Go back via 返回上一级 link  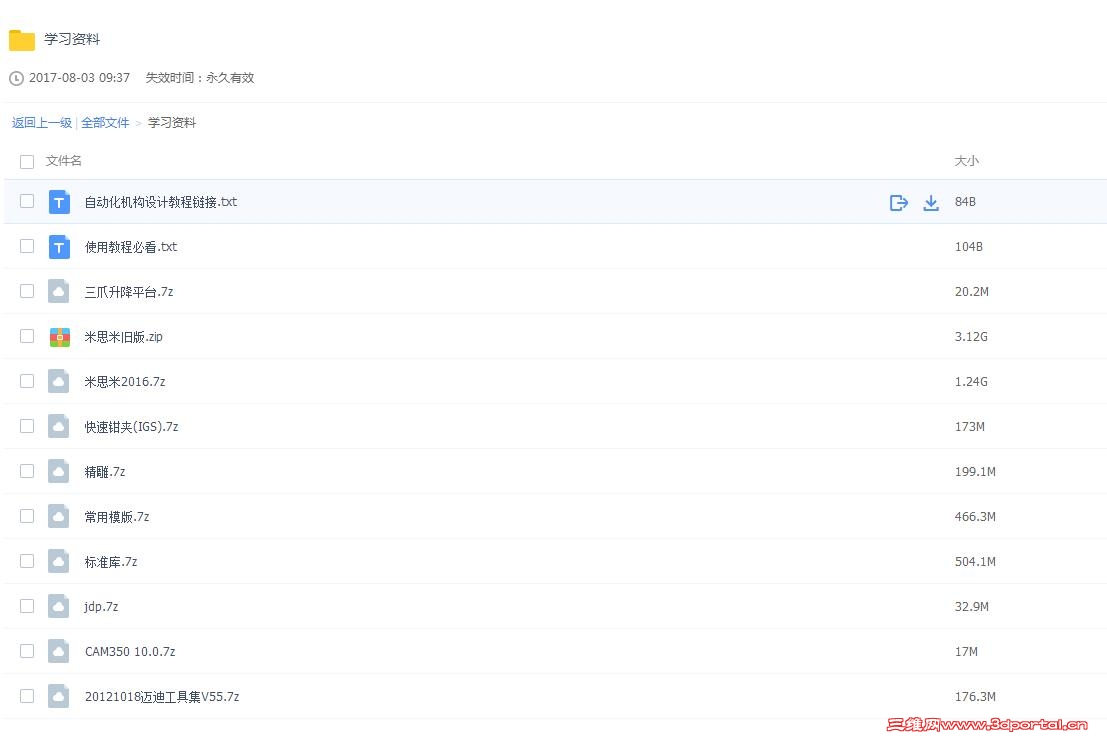pyautogui.click(x=42, y=123)
